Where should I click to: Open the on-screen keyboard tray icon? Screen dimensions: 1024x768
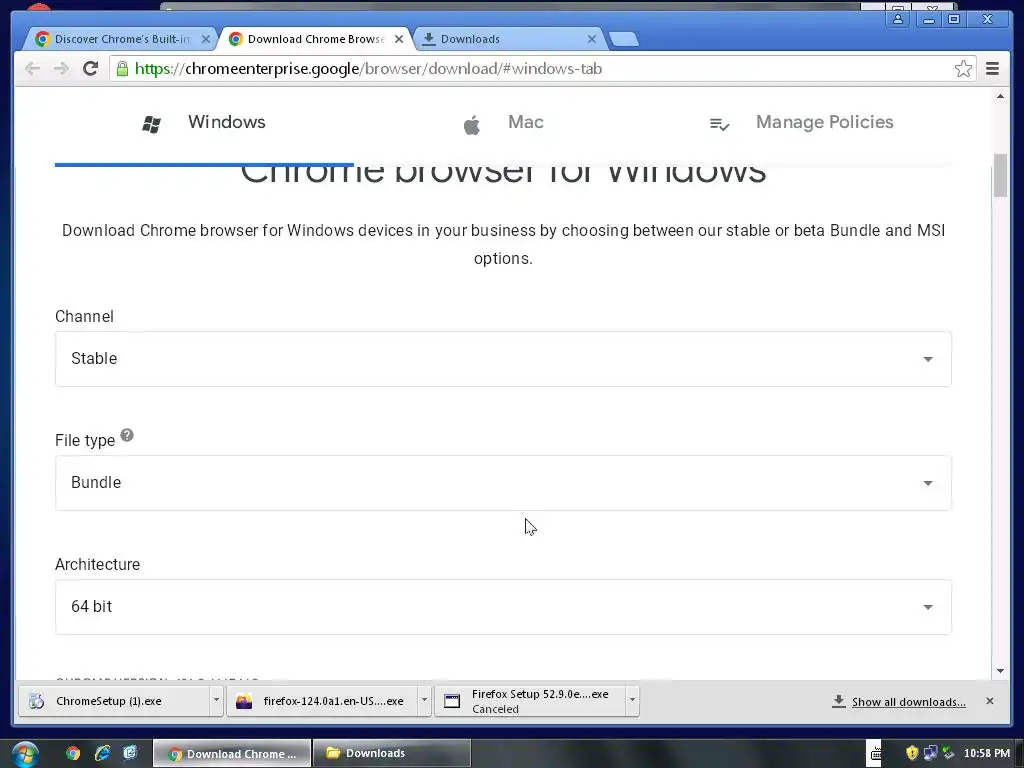point(875,754)
